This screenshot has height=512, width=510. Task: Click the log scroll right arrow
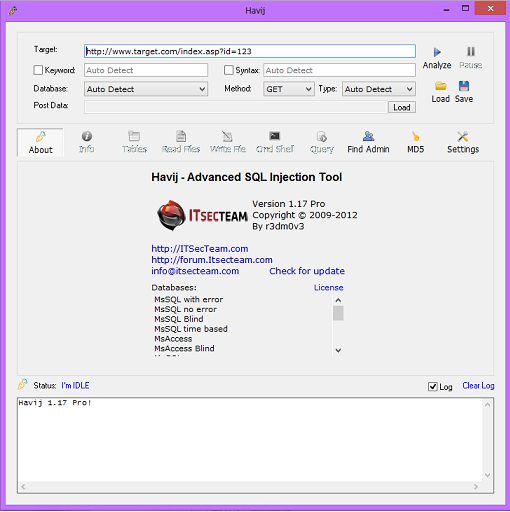[x=476, y=487]
